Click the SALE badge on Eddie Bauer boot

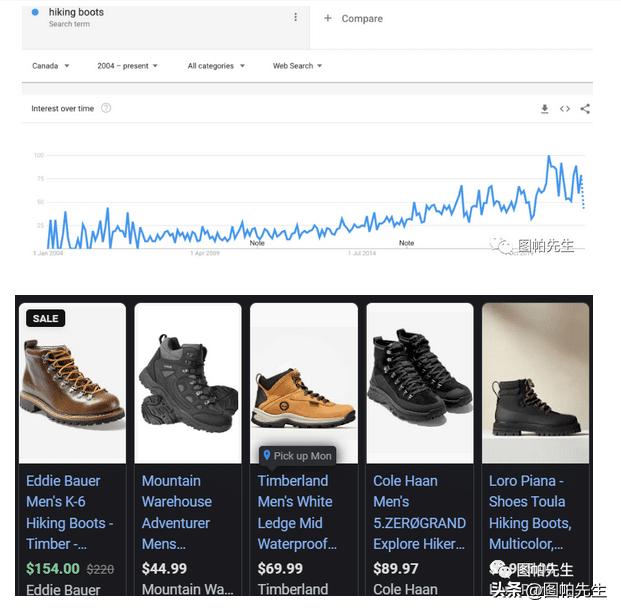(45, 318)
